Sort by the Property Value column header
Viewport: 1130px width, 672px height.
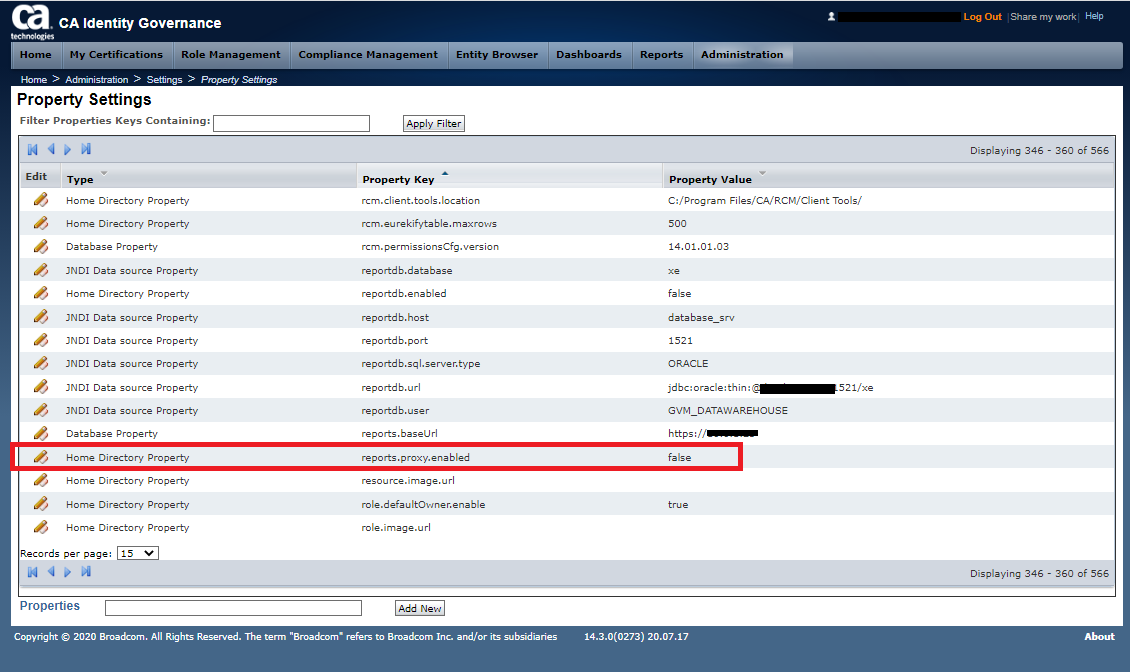tap(710, 180)
